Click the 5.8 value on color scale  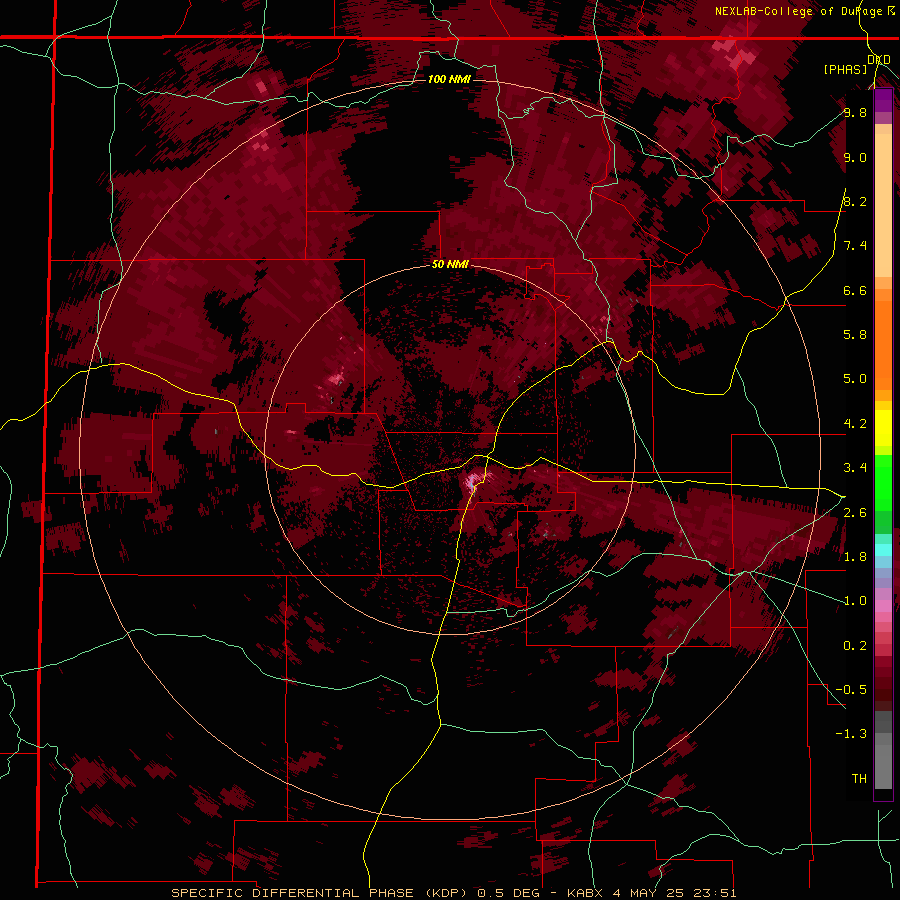[x=855, y=334]
